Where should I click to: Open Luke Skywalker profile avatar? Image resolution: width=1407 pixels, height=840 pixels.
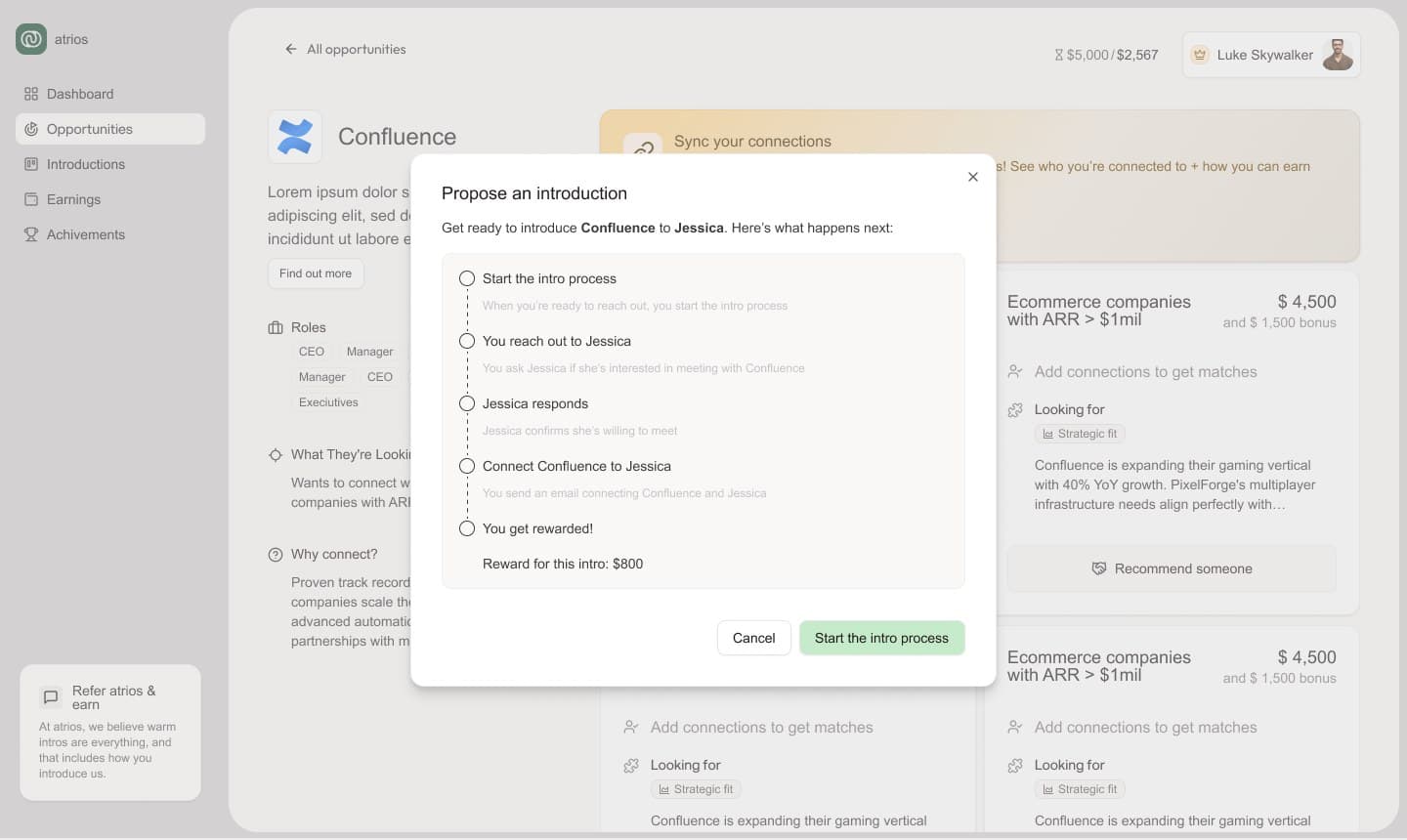[1338, 55]
